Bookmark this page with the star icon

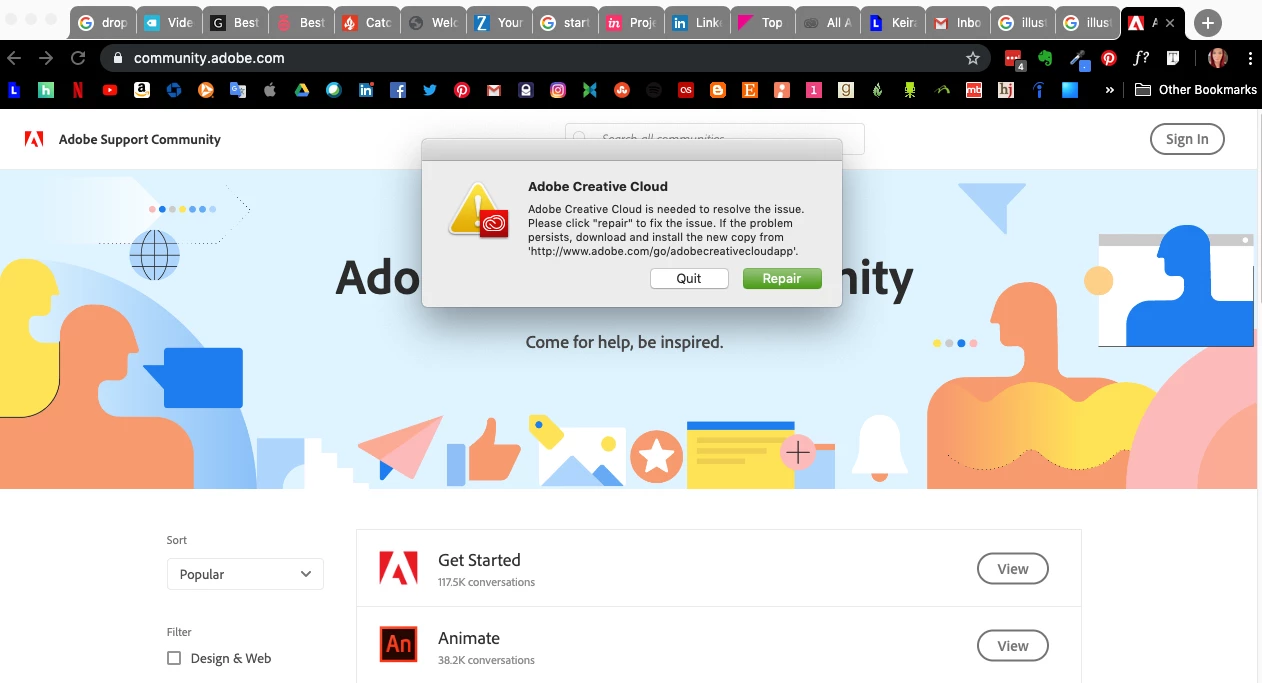[x=973, y=58]
